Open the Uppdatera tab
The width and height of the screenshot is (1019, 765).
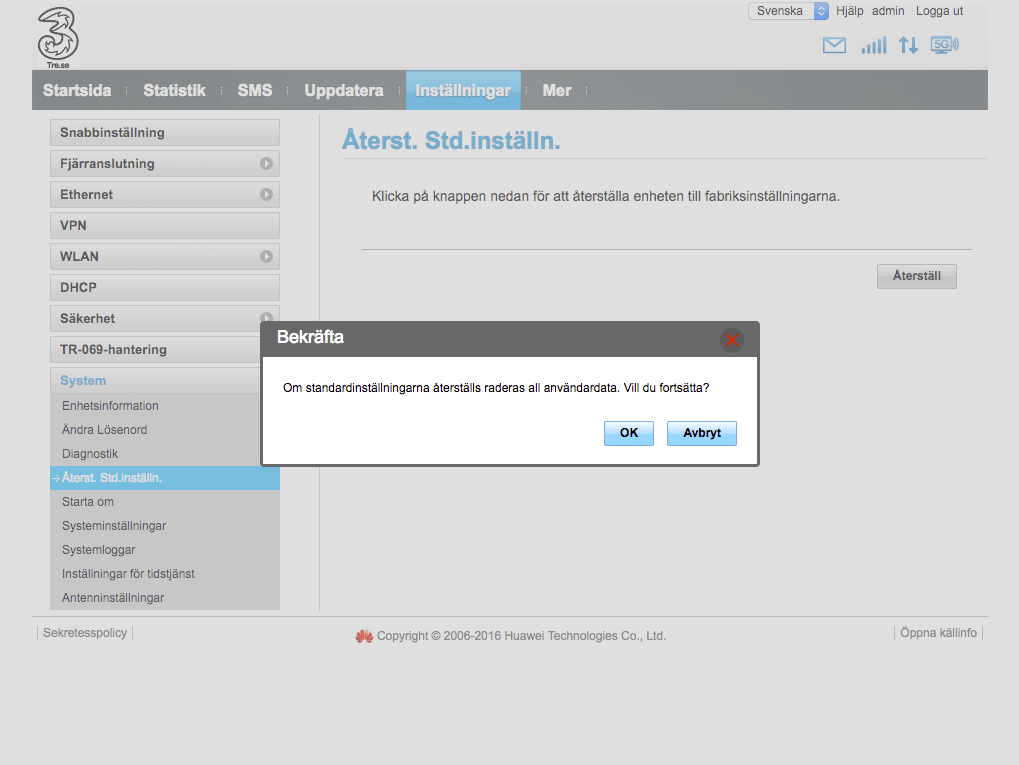pyautogui.click(x=343, y=90)
